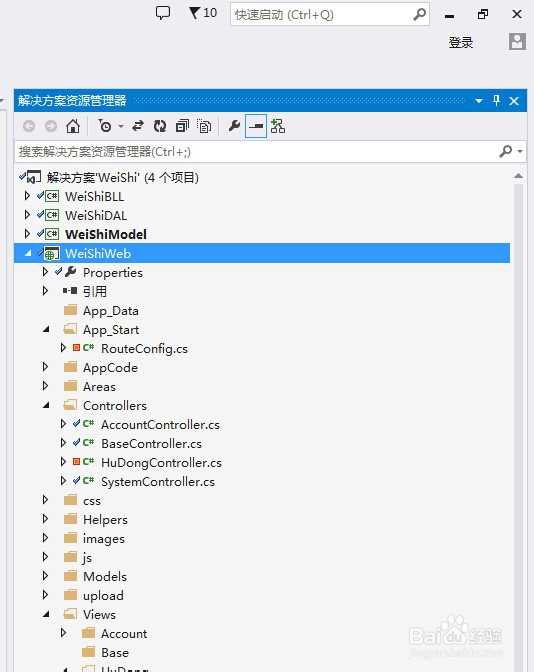Open the filter dropdown arrow beside clock icon
Image resolution: width=534 pixels, height=672 pixels.
click(121, 126)
